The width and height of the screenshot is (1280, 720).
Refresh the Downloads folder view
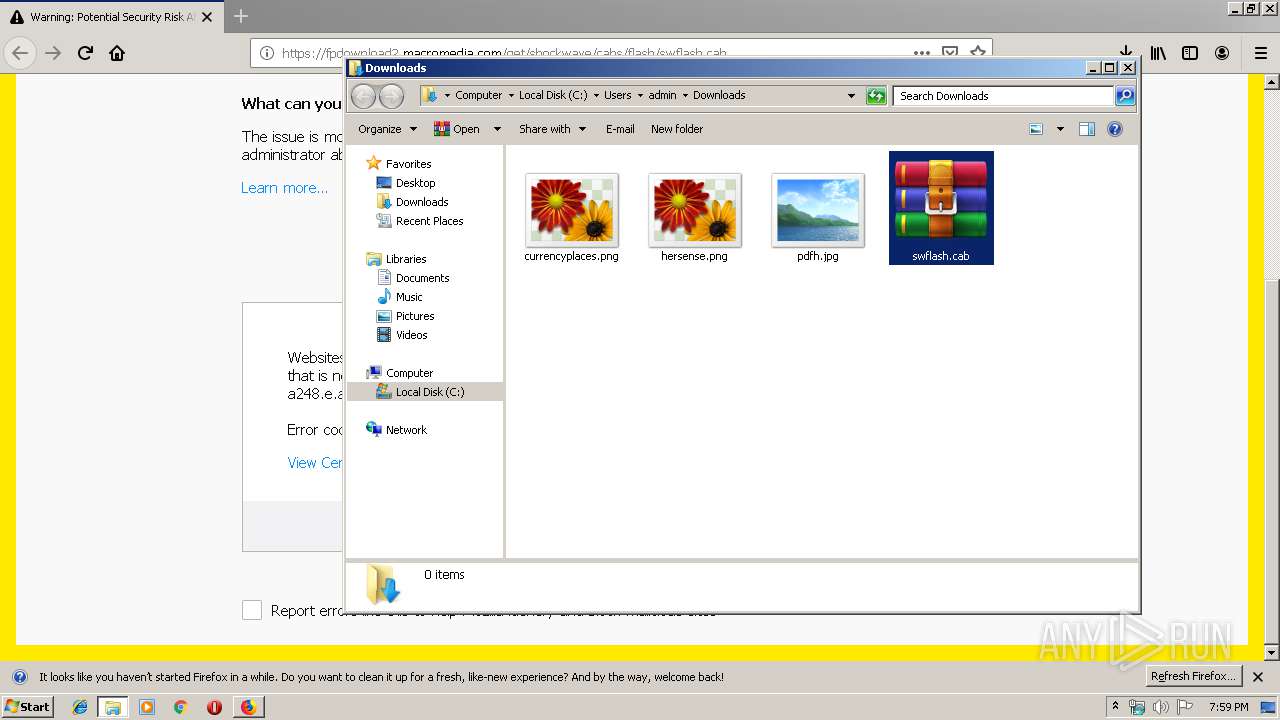(876, 96)
